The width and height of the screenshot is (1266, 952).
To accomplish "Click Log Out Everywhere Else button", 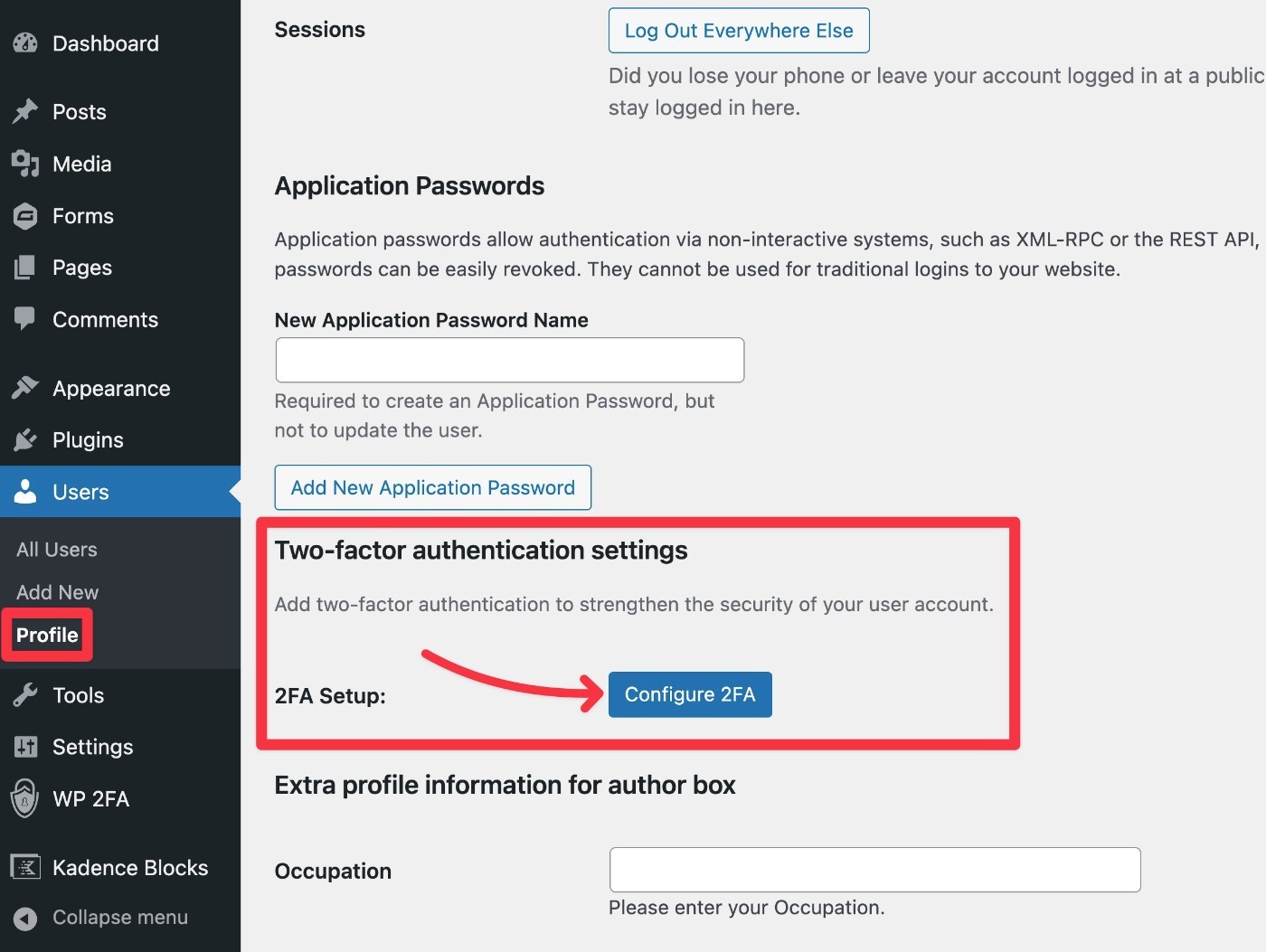I will click(739, 31).
